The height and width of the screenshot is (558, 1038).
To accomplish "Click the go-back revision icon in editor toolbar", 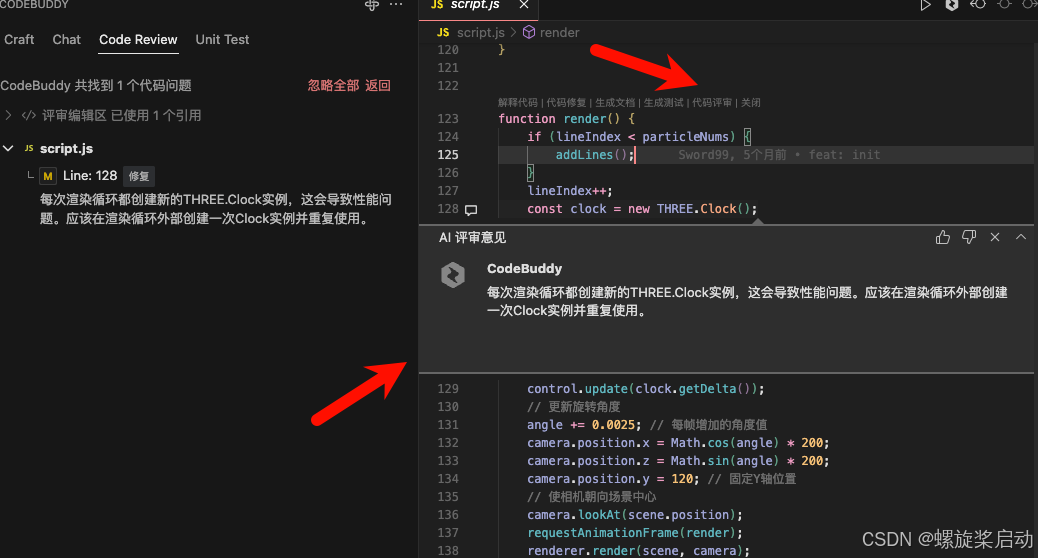I will pyautogui.click(x=978, y=5).
